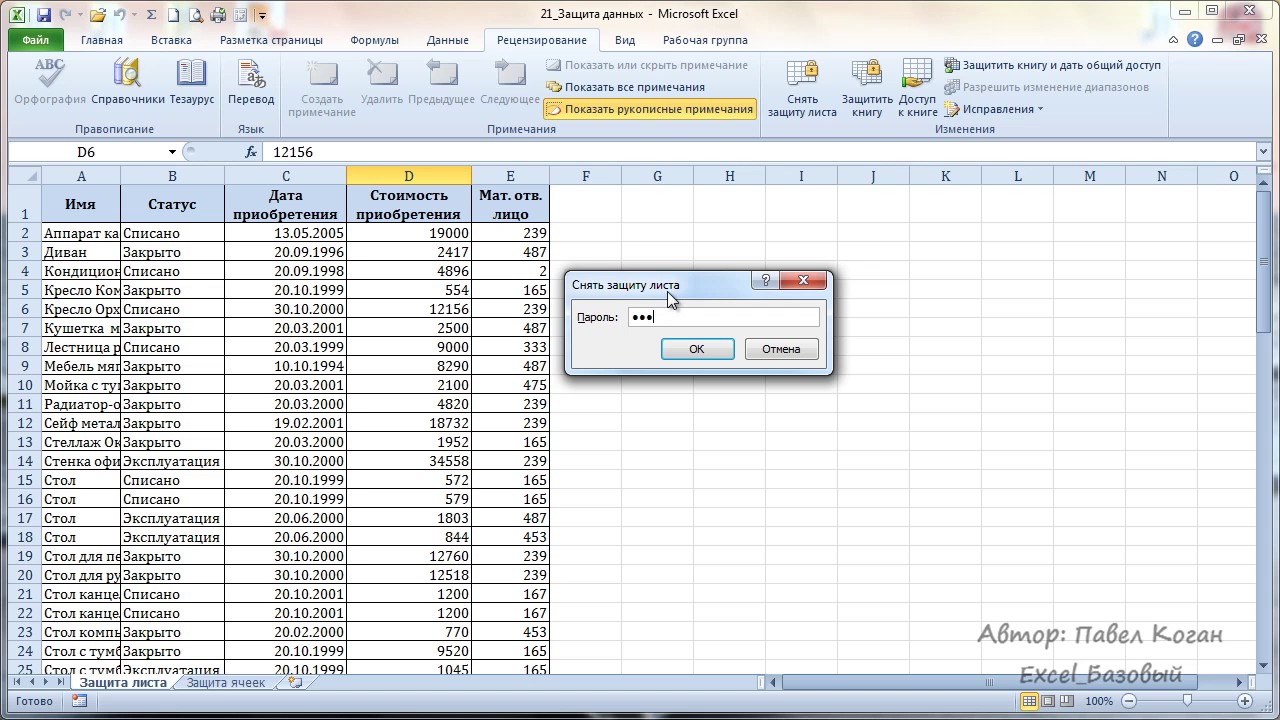Click the Quick Print printer icon
Viewport: 1280px width, 720px height.
pyautogui.click(x=219, y=15)
